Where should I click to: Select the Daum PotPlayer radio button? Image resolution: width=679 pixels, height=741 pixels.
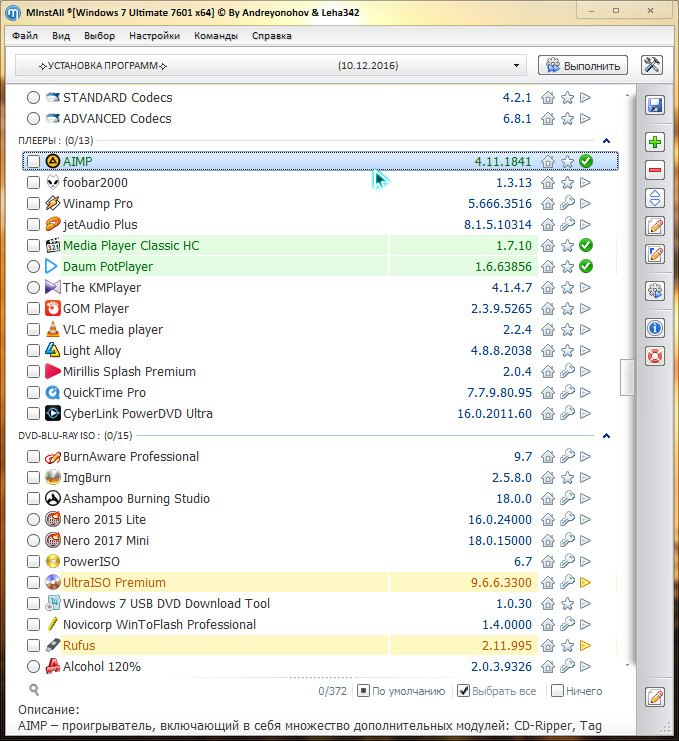(33, 266)
